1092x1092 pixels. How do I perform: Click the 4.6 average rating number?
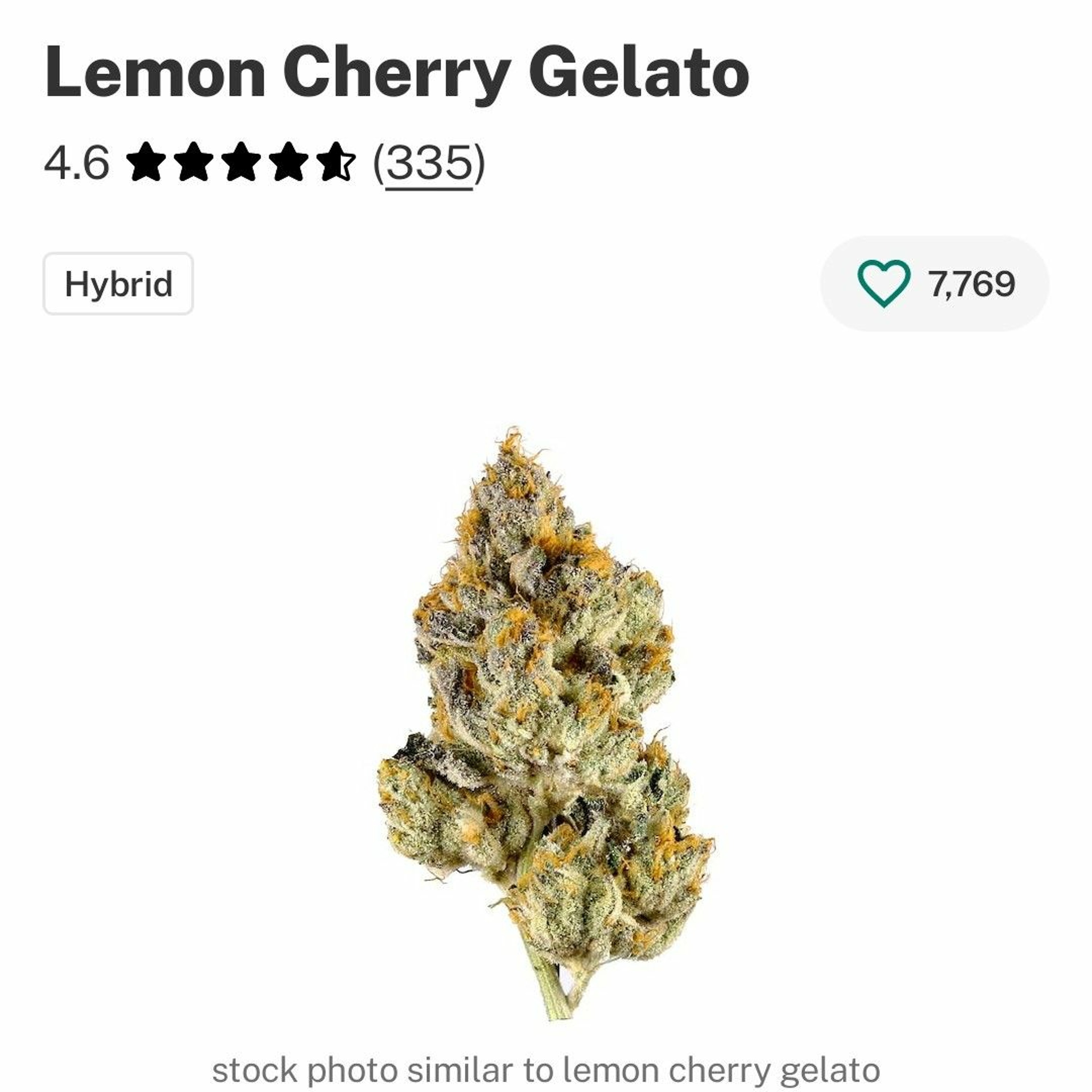click(76, 163)
